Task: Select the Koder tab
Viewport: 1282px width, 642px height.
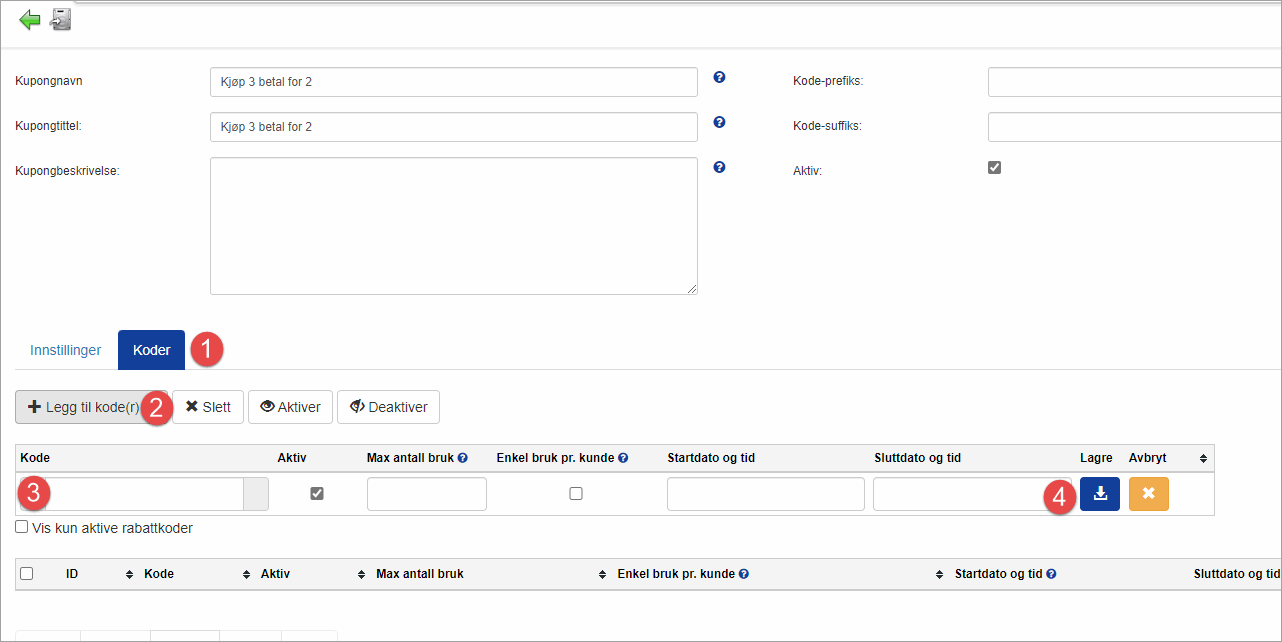Action: 151,350
